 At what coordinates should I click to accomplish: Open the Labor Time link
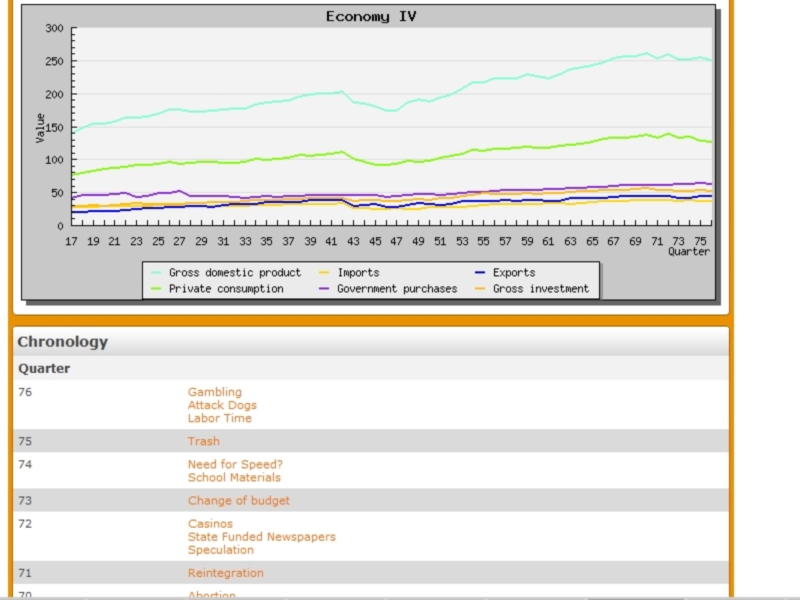(x=219, y=418)
